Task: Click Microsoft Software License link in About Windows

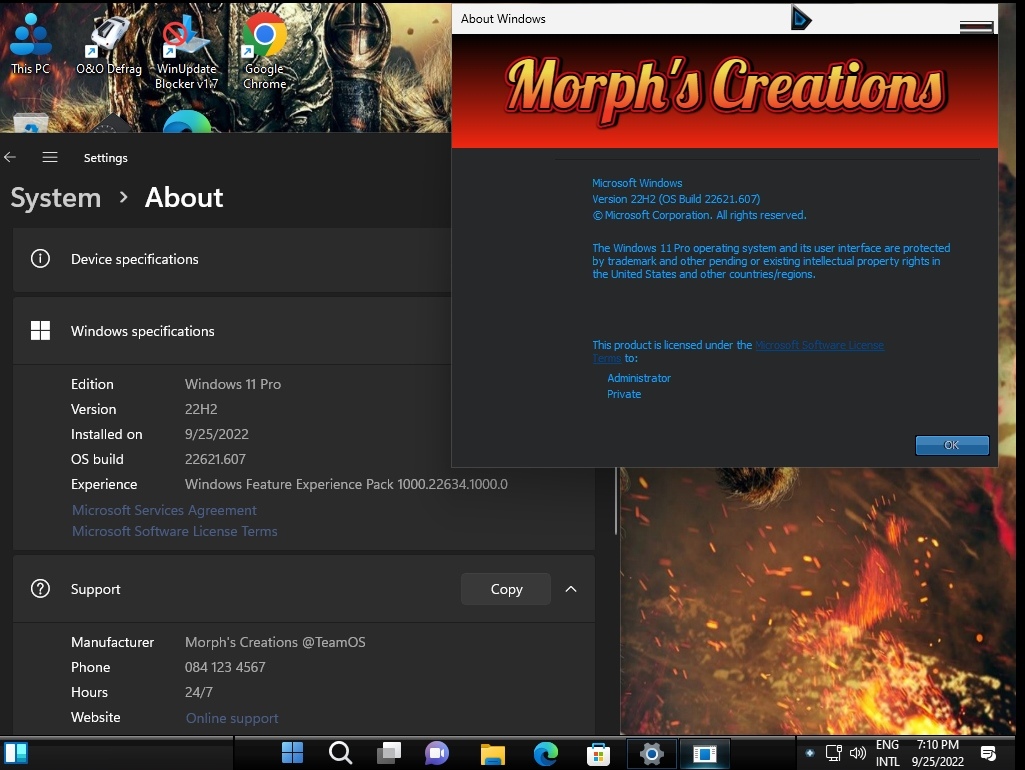Action: click(819, 345)
